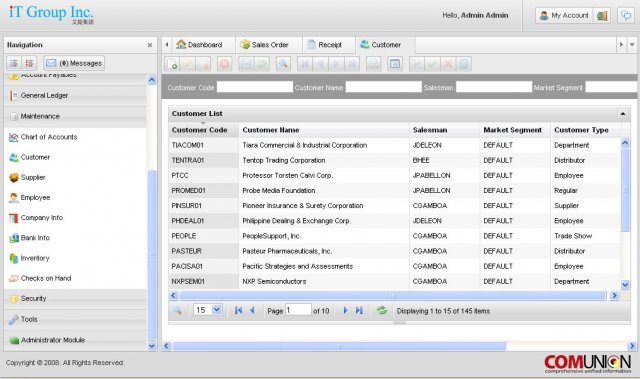Click the navigation panel scrollbar up arrow
640x379 pixels.
pyautogui.click(x=152, y=80)
